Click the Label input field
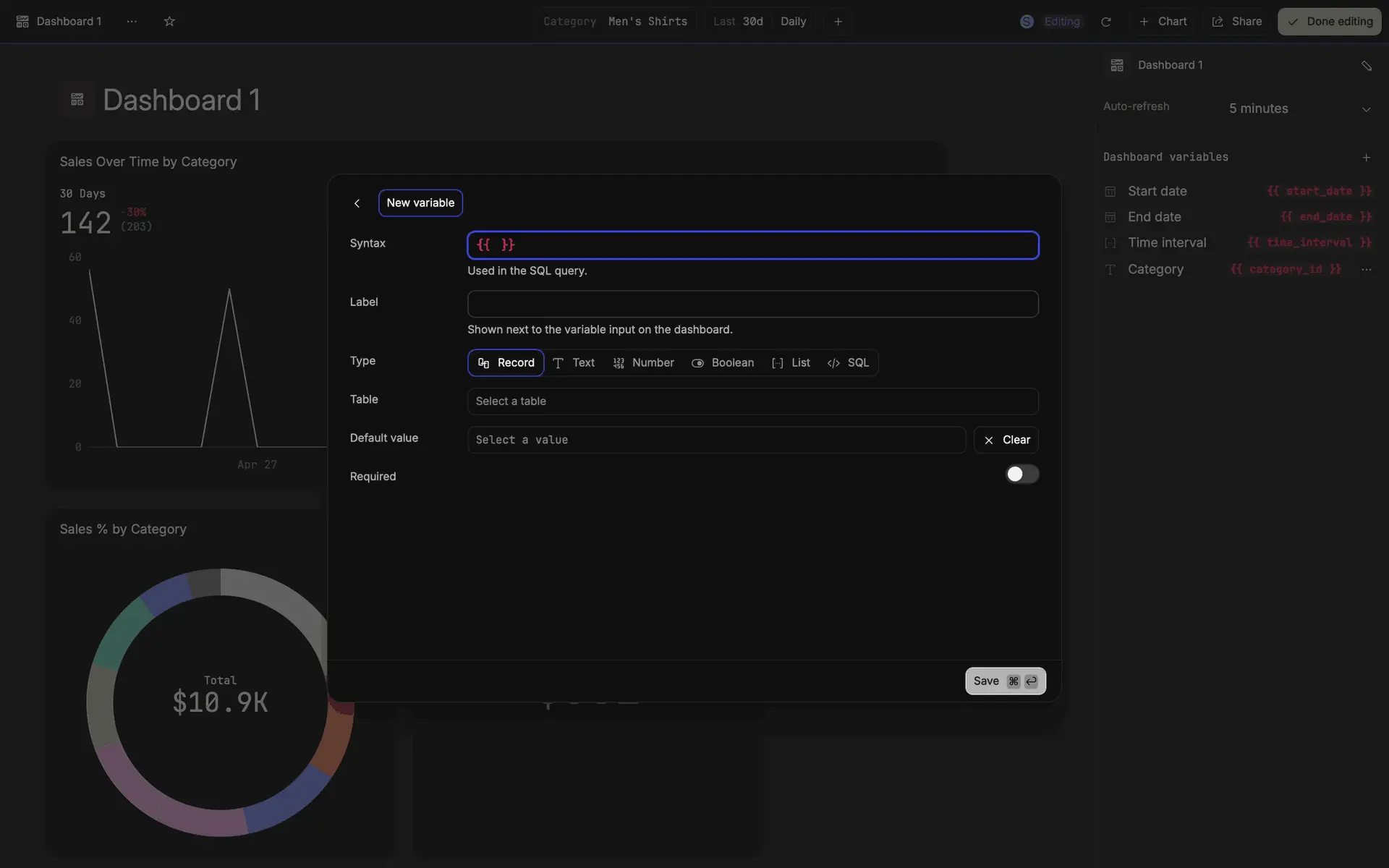1389x868 pixels. click(x=752, y=304)
